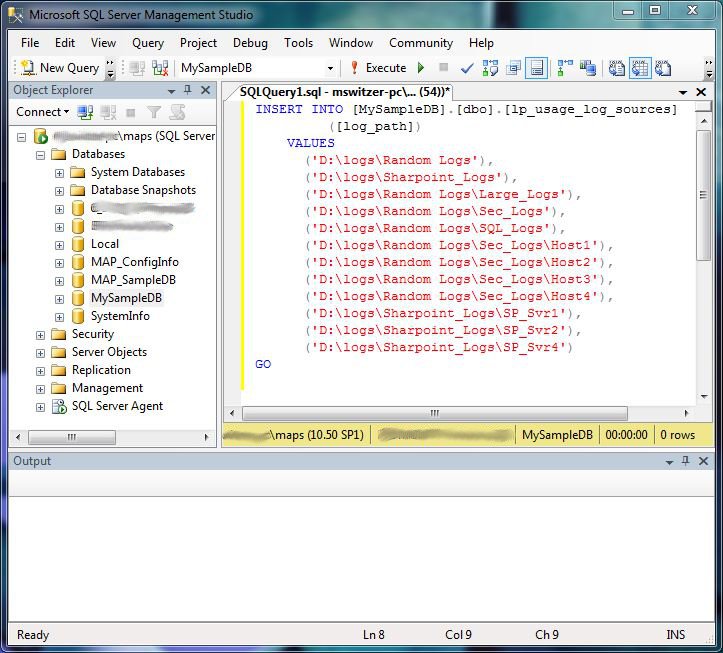
Task: Click the disconnect connection toolbar icon
Action: coord(160,68)
